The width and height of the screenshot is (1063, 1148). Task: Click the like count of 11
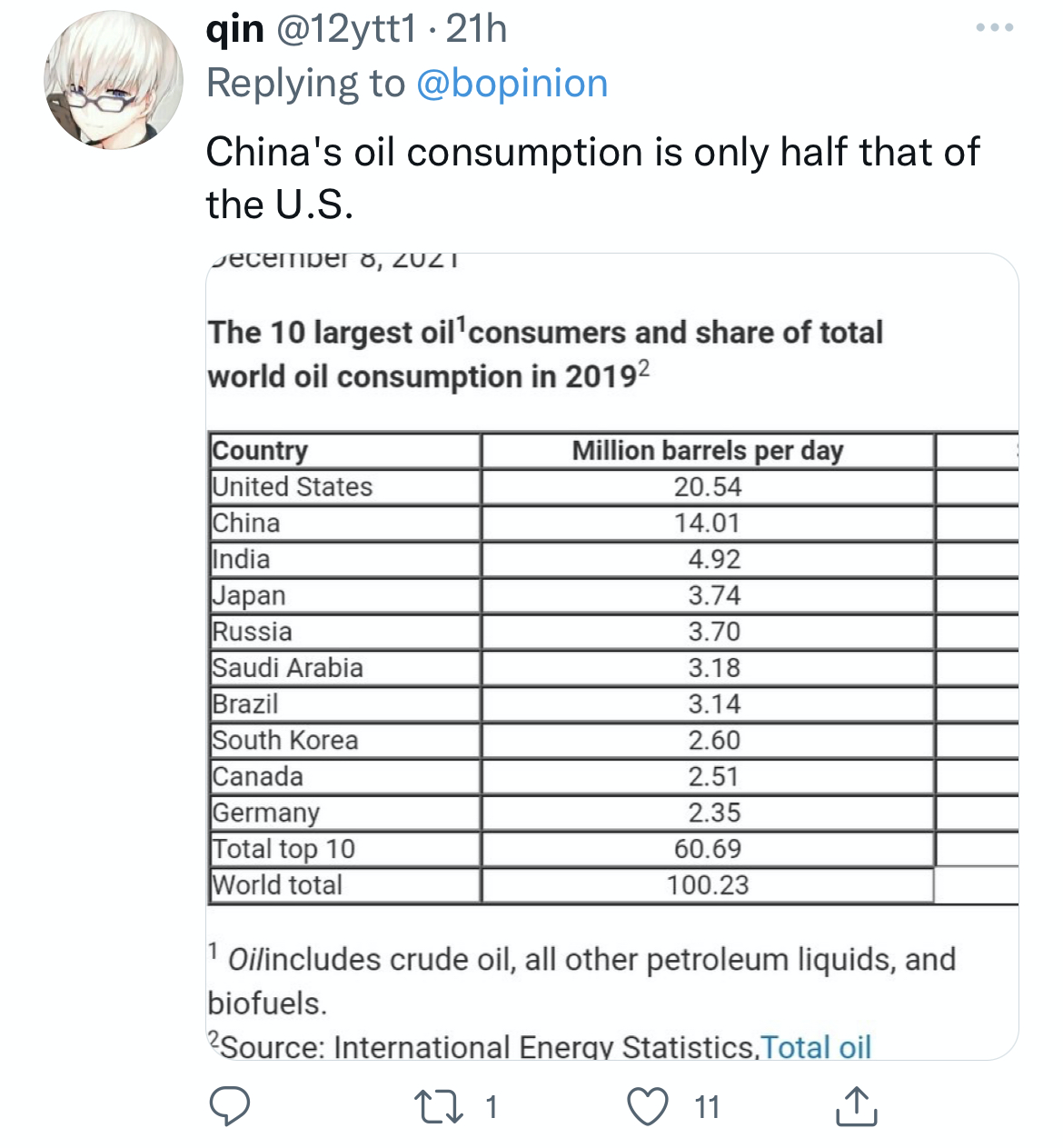click(707, 1106)
